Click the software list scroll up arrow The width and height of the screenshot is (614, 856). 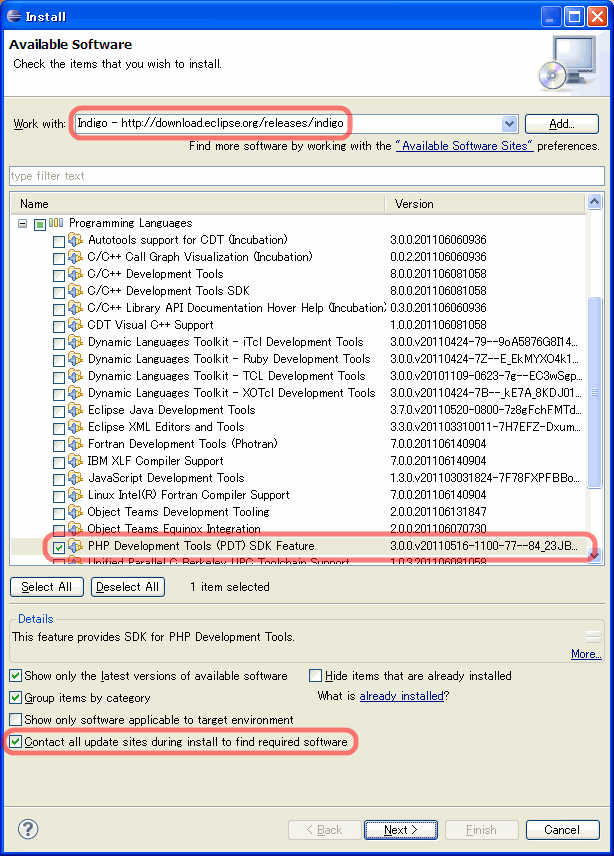click(x=594, y=202)
